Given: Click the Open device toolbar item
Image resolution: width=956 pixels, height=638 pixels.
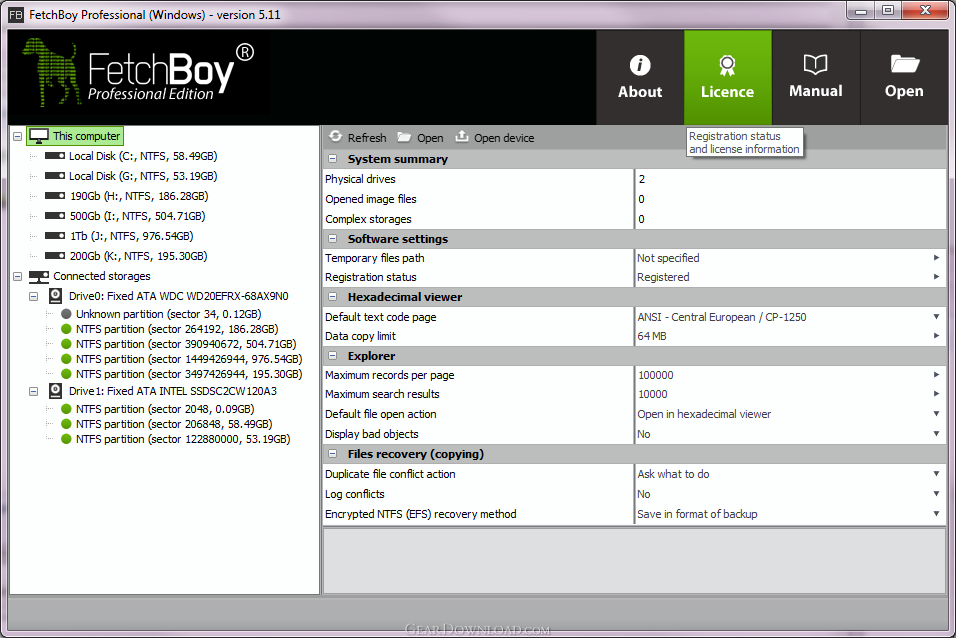Looking at the screenshot, I should 494,137.
